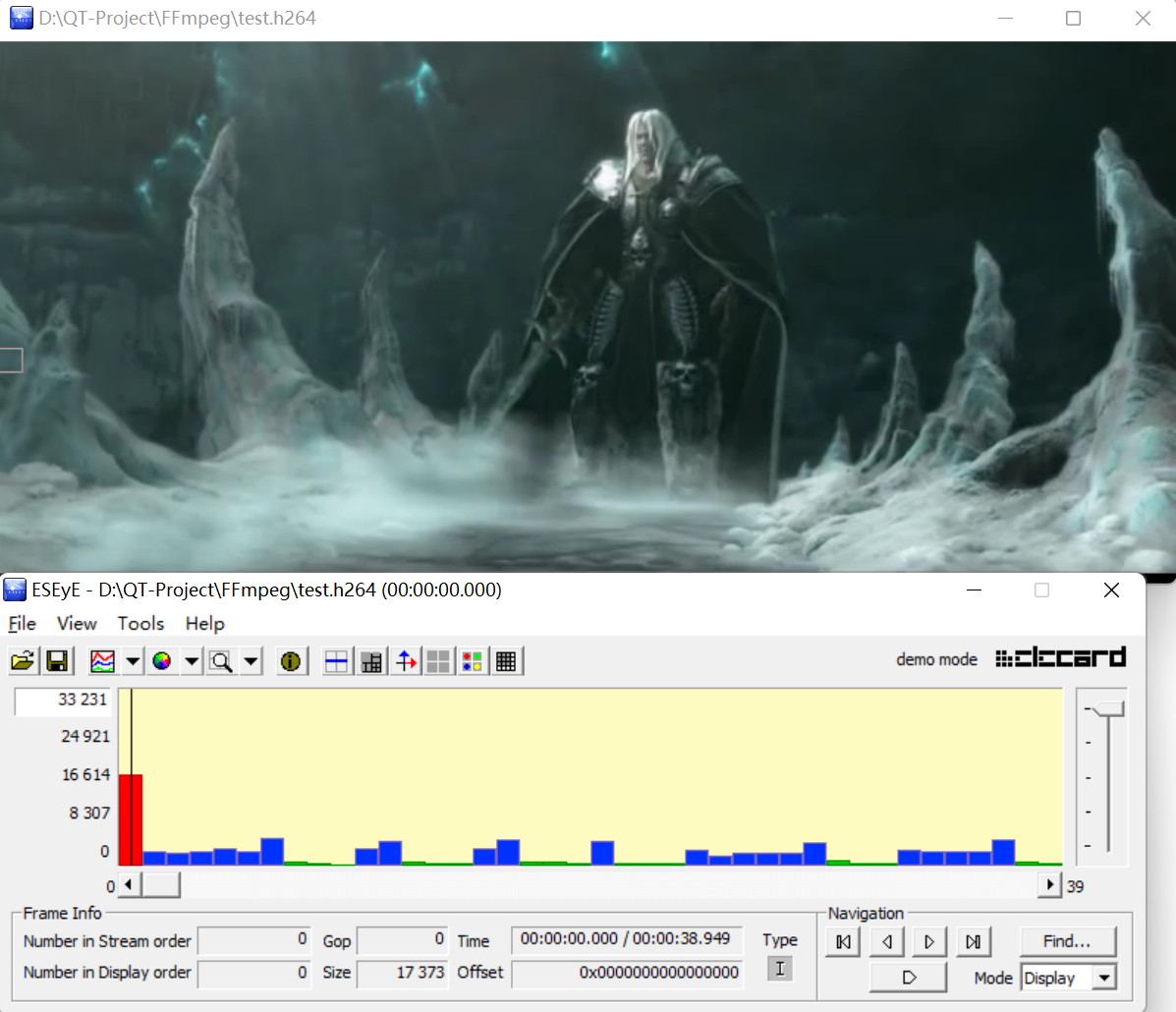This screenshot has height=1012, width=1176.
Task: Minimize the test.h264 video window
Action: (1005, 18)
